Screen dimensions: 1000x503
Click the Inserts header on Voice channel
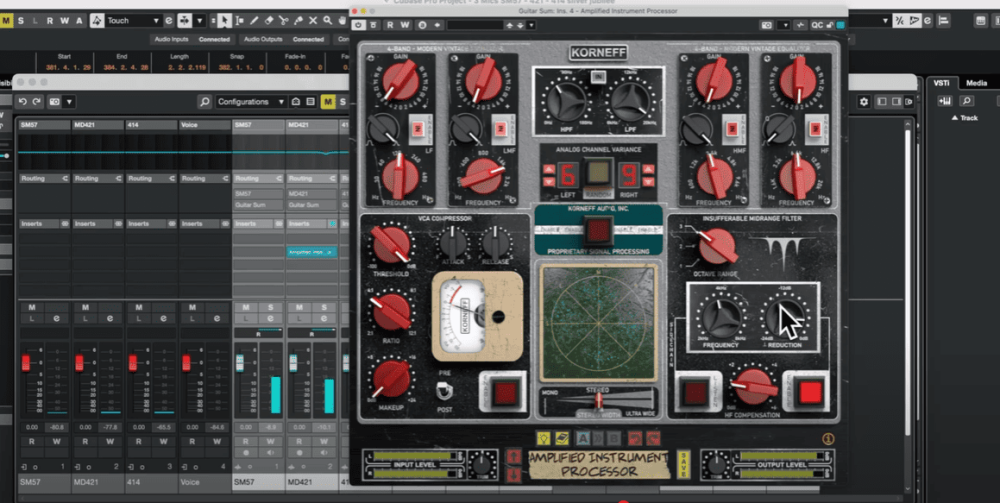click(205, 224)
